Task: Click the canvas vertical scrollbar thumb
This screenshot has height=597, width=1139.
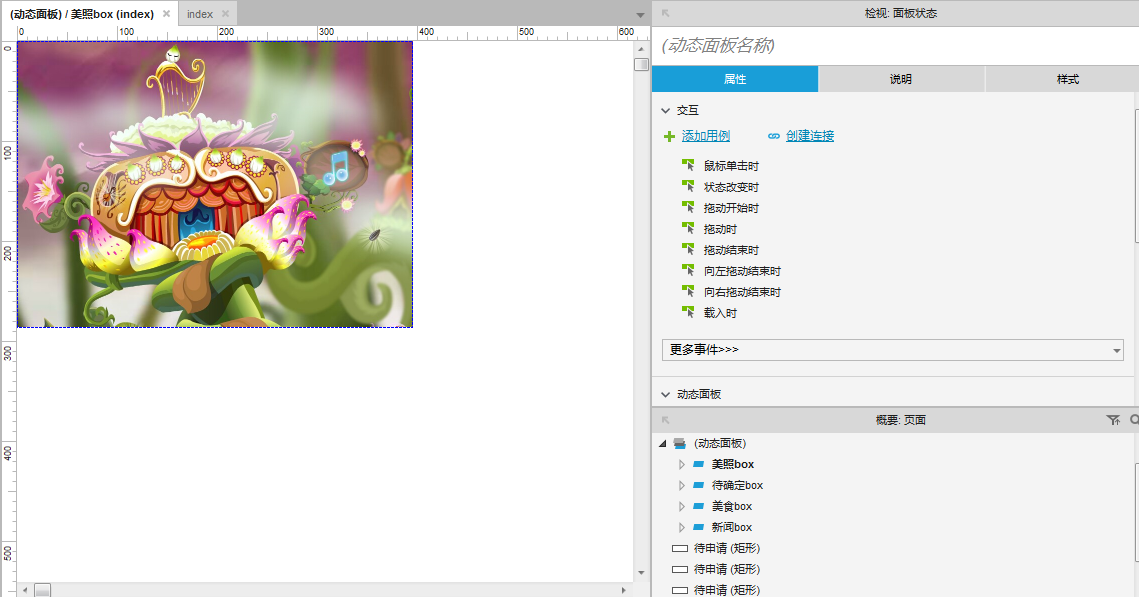Action: coord(641,65)
